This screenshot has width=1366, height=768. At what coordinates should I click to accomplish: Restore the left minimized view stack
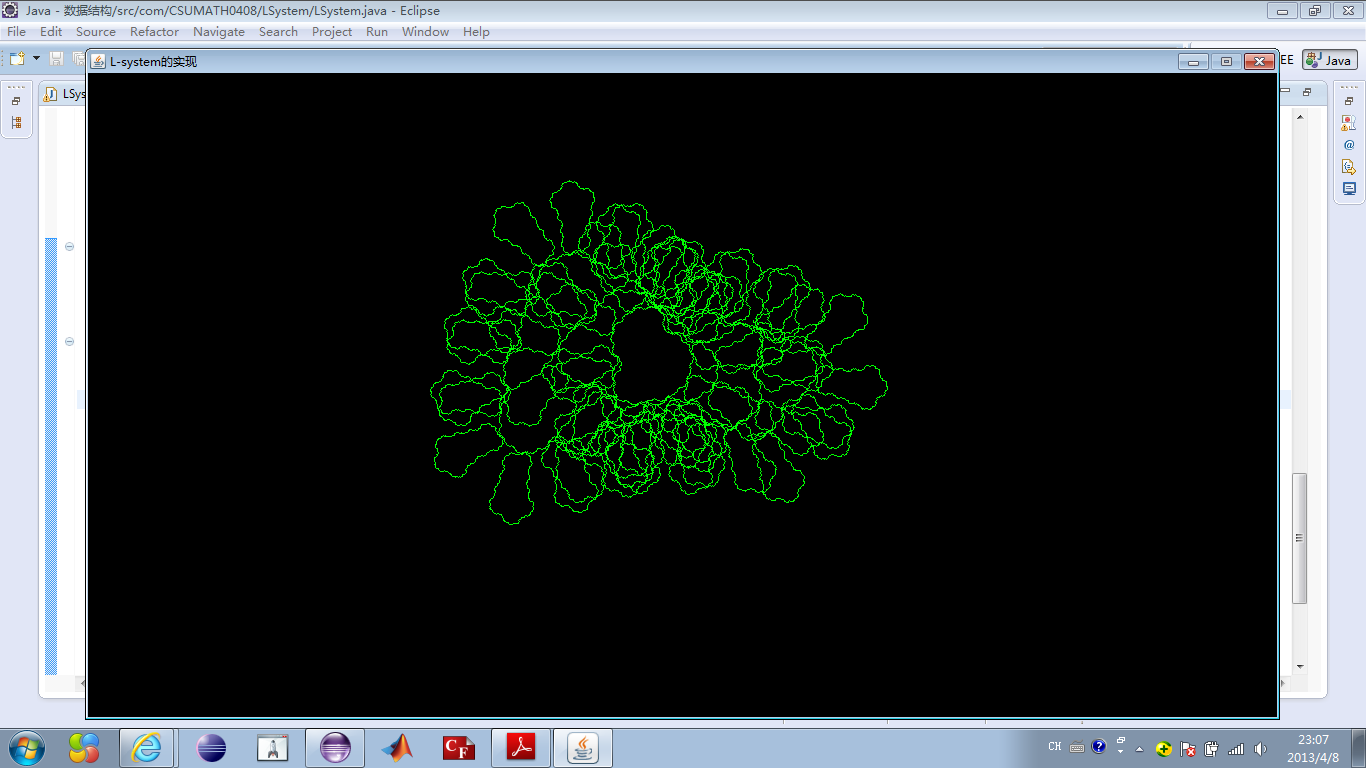click(x=16, y=101)
